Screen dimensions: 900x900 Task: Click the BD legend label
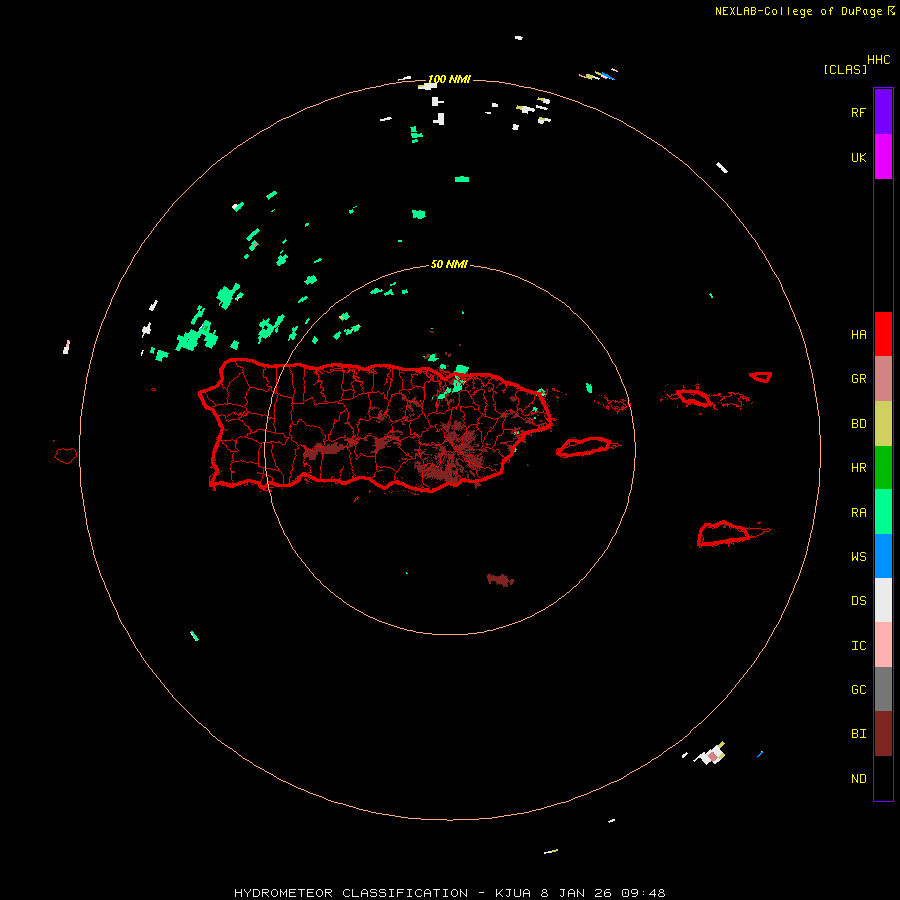tap(859, 424)
